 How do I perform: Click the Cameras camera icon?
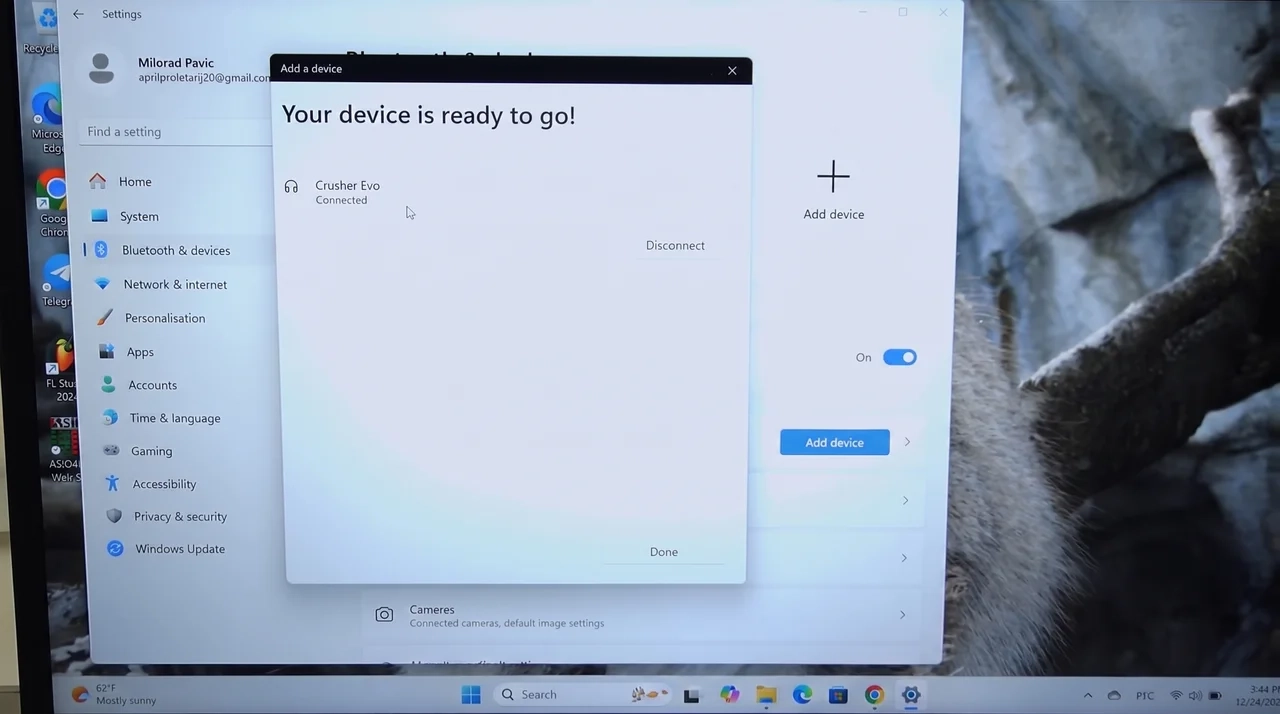point(384,615)
